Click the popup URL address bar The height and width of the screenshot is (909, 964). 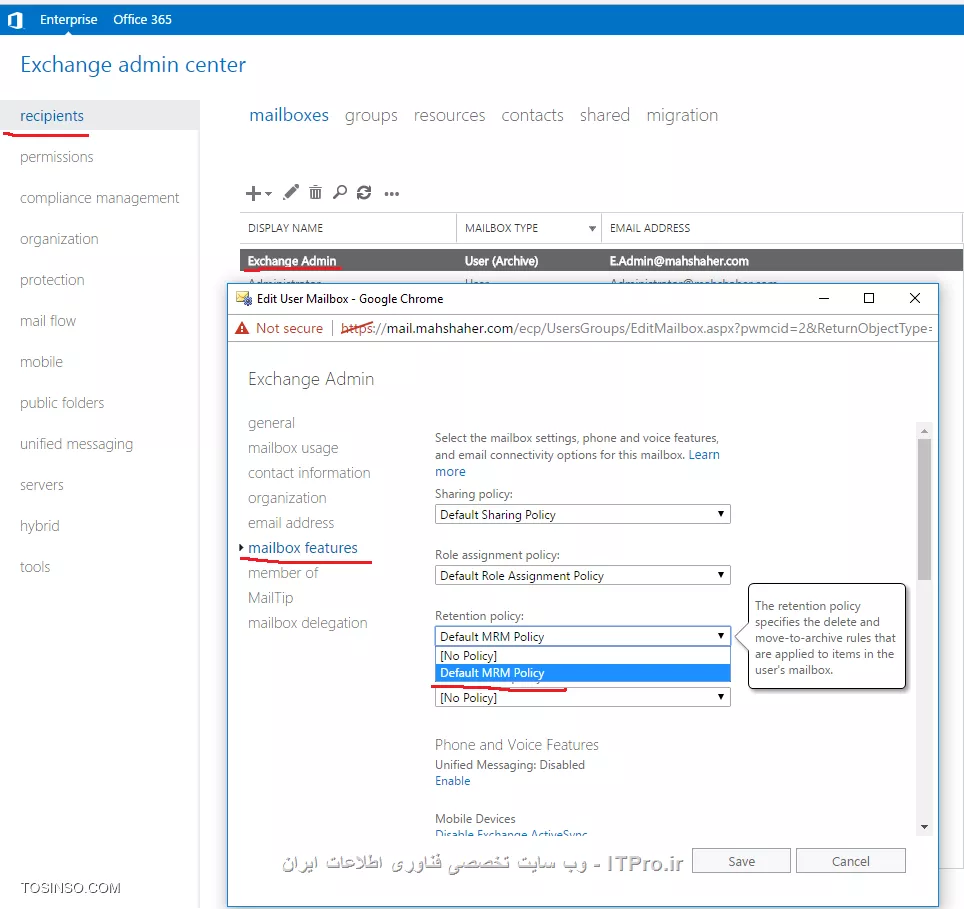(x=636, y=328)
